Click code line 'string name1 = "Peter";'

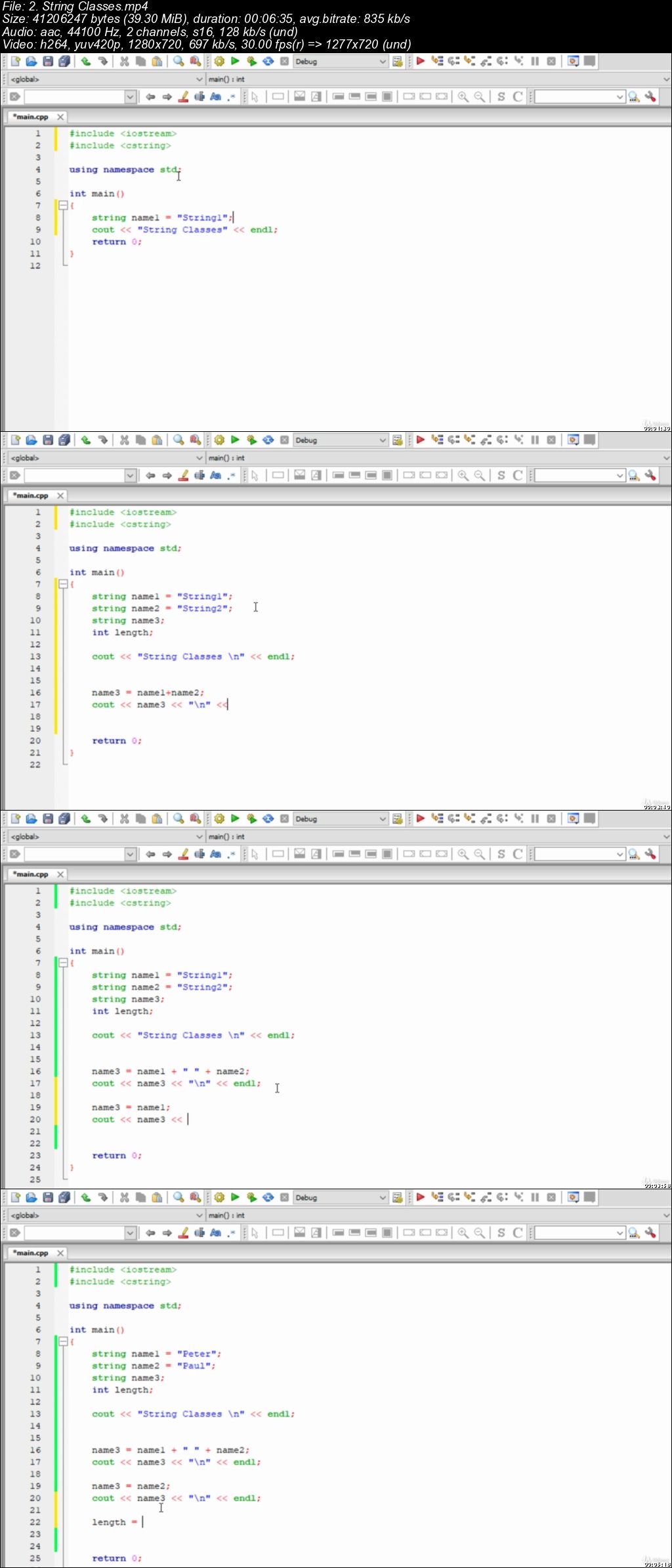156,1353
